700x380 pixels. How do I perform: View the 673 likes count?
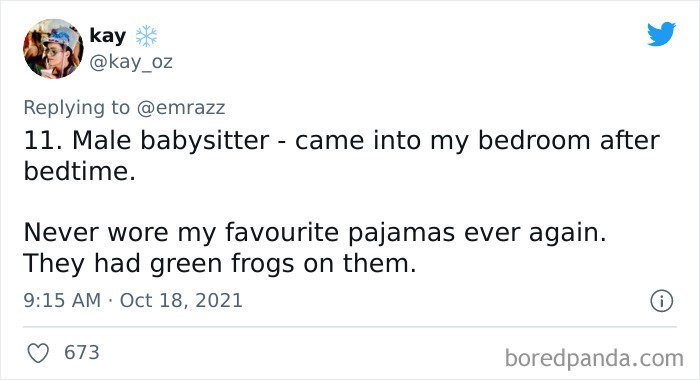82,352
